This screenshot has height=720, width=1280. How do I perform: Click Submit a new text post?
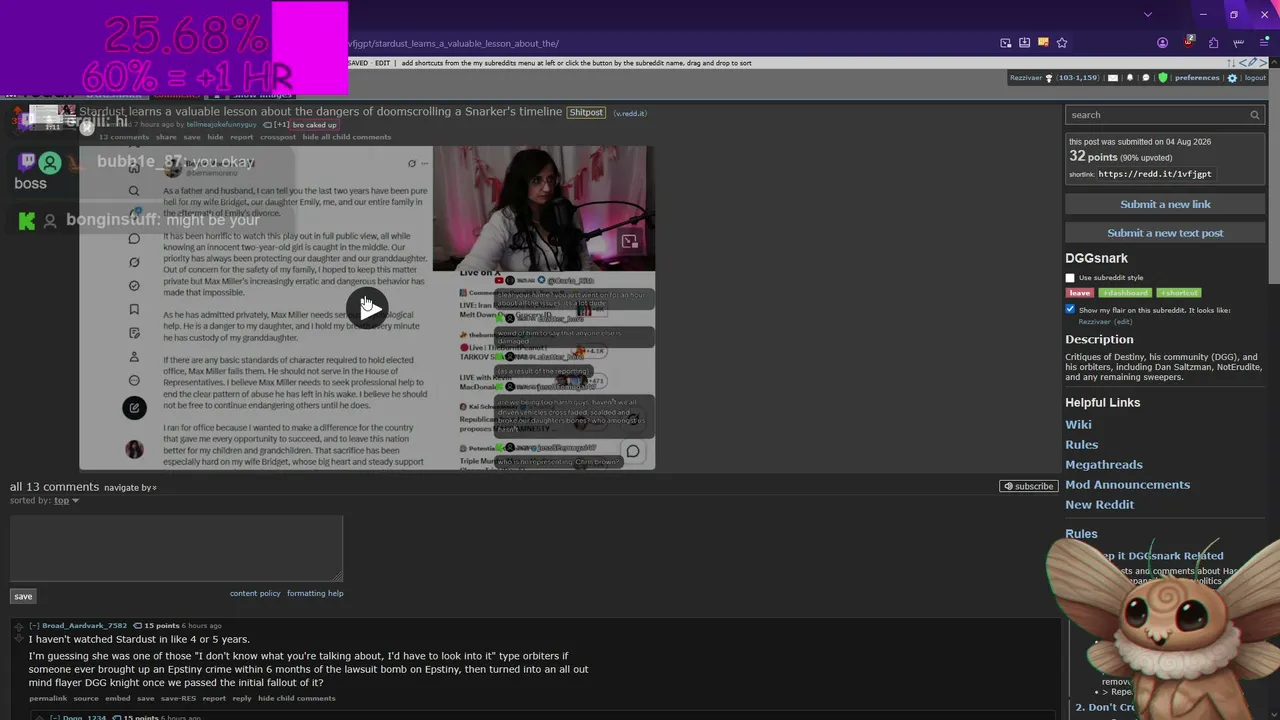1165,233
